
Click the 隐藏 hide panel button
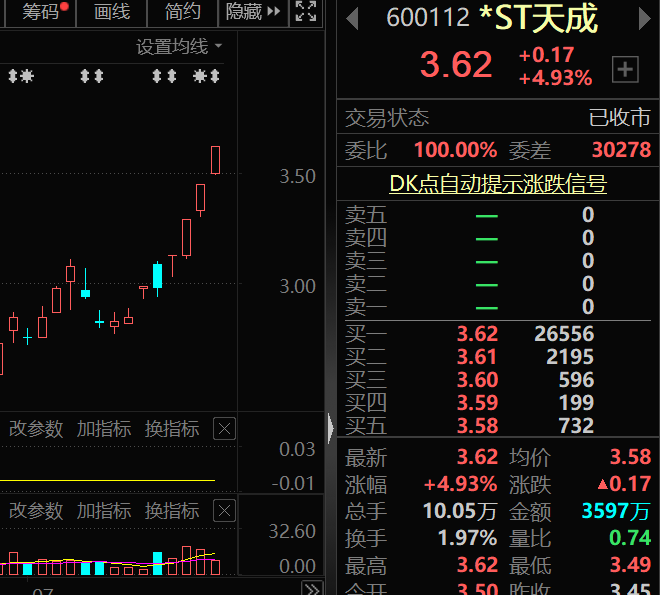[252, 12]
